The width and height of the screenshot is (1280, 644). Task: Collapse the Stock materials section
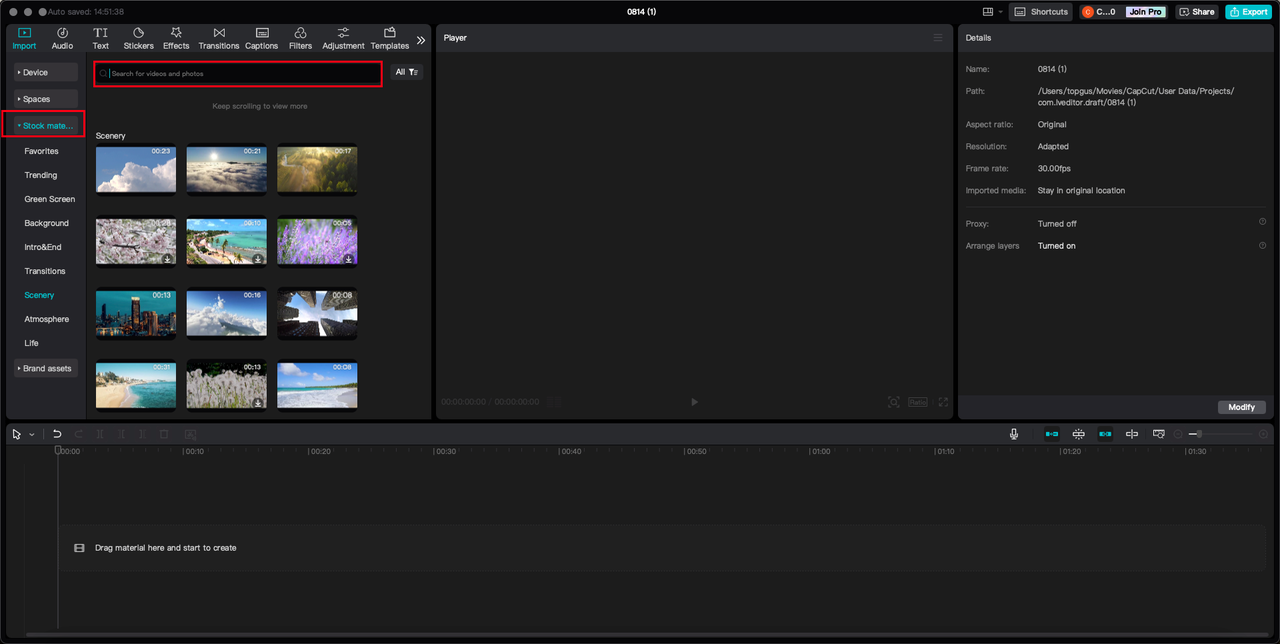pyautogui.click(x=46, y=126)
